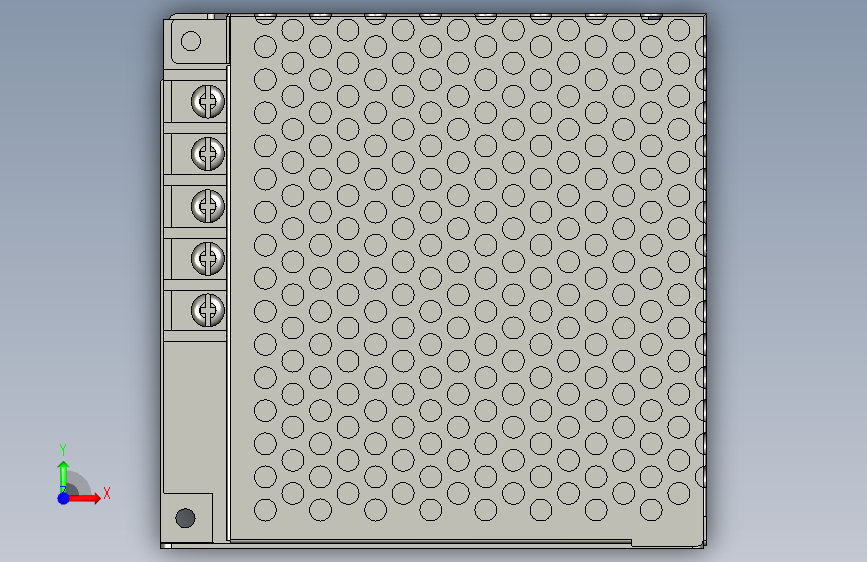The height and width of the screenshot is (562, 867).
Task: Select the topmost terminal screw
Action: [x=208, y=101]
